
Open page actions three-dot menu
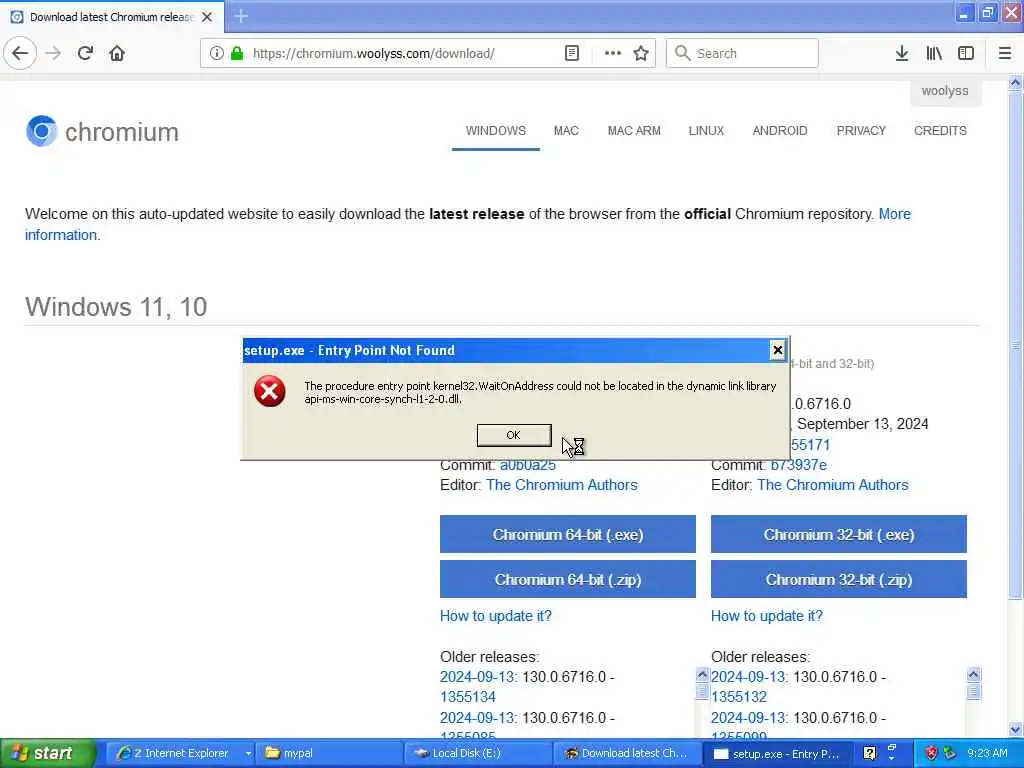pos(613,53)
